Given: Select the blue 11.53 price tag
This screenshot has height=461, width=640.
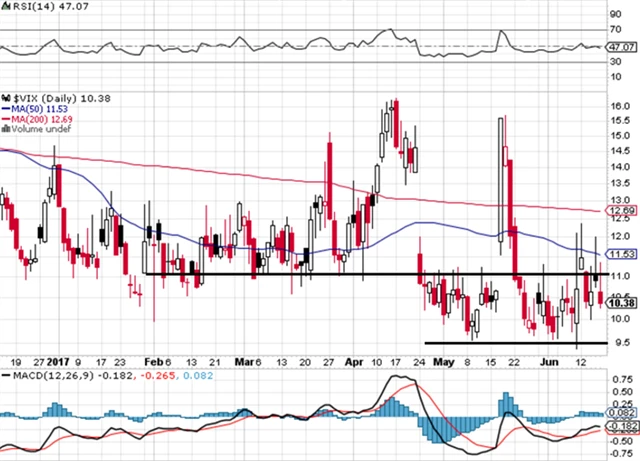Looking at the screenshot, I should coord(622,254).
